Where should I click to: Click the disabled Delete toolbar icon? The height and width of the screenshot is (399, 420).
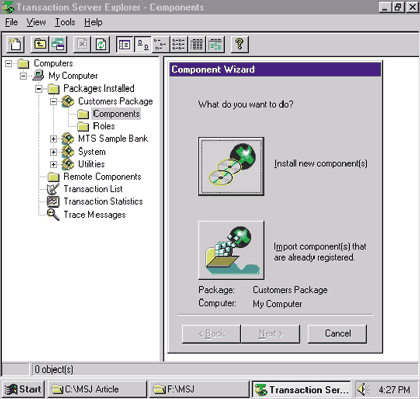(82, 44)
